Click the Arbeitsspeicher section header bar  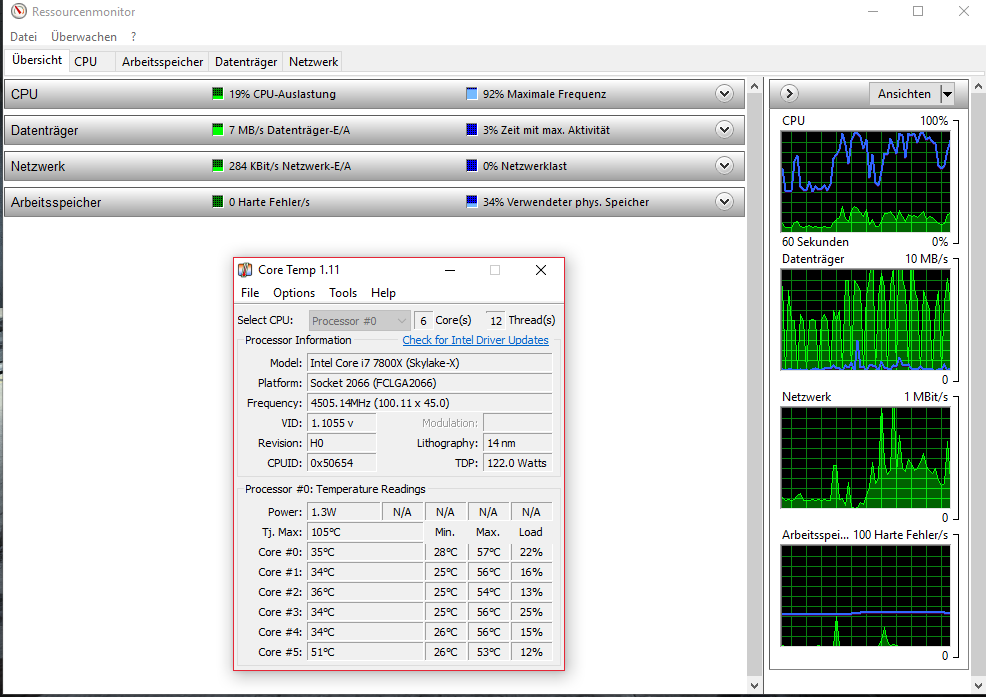pyautogui.click(x=374, y=201)
